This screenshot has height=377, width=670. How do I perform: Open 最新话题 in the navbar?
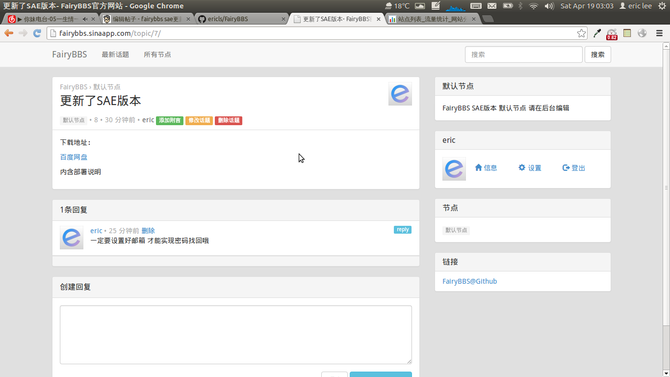coord(115,54)
